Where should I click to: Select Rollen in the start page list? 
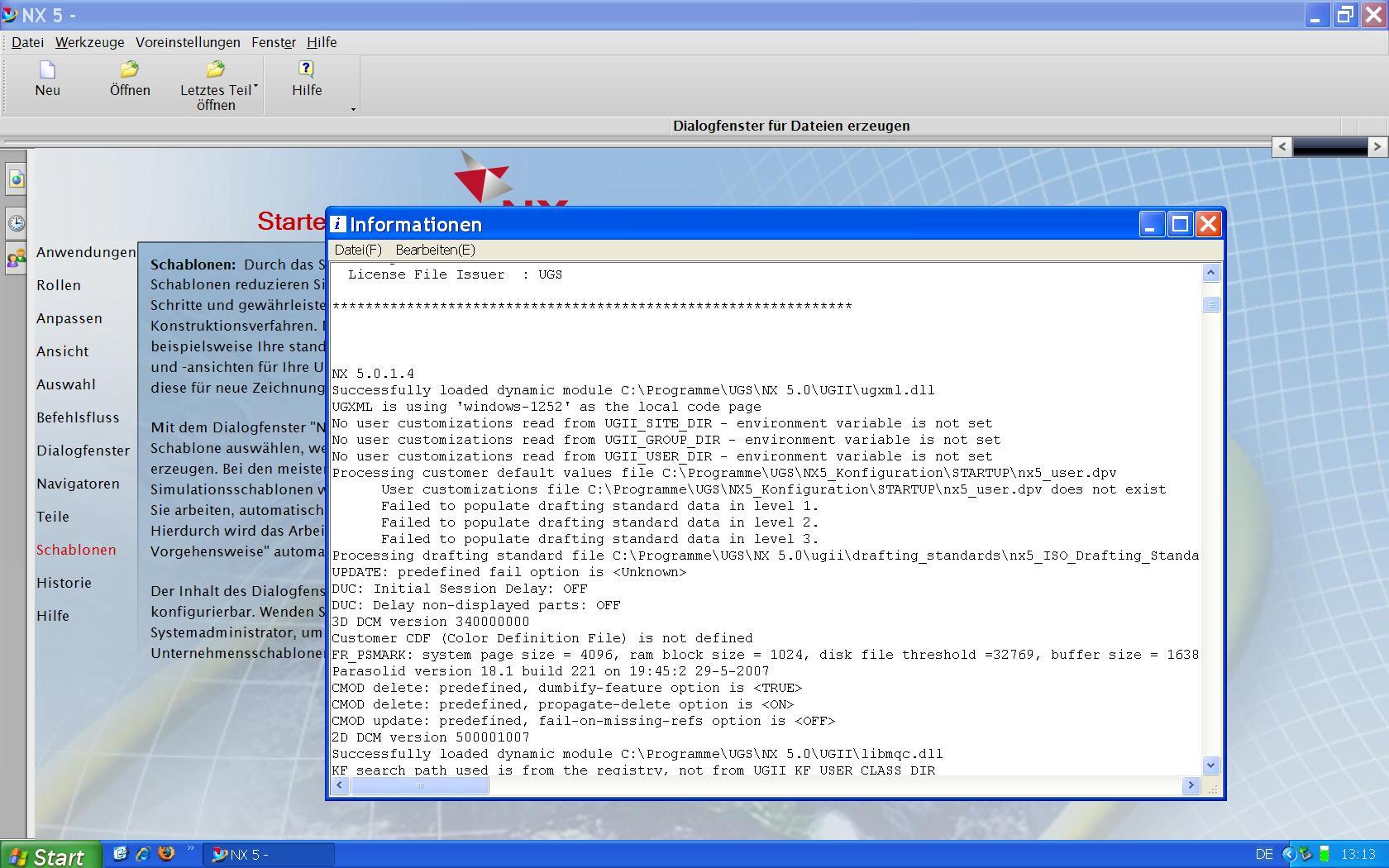[59, 285]
